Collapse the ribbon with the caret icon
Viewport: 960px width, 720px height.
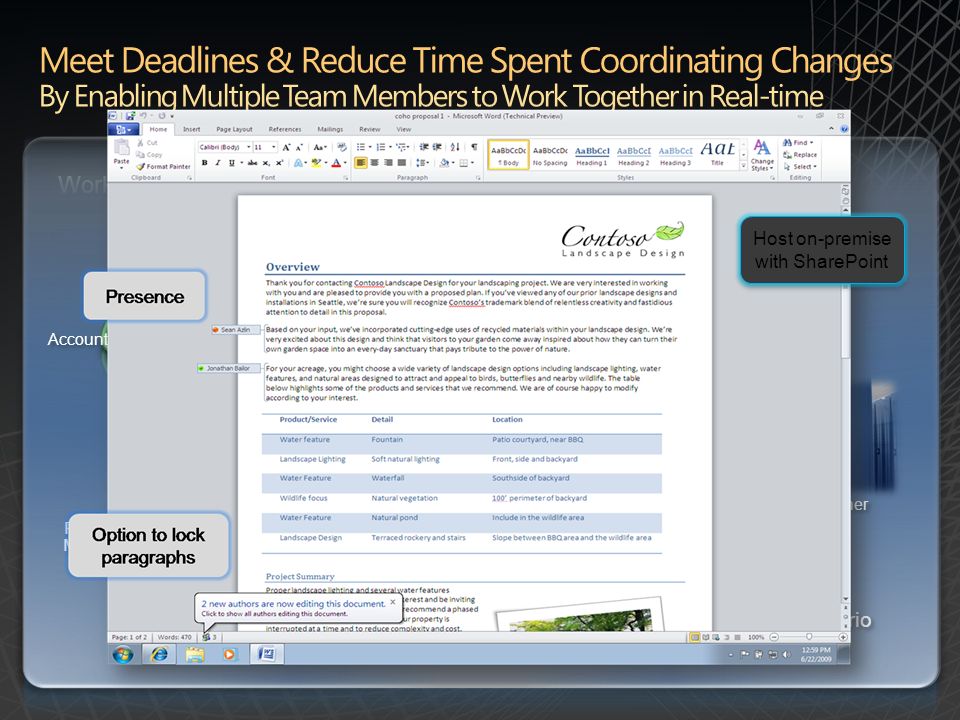coord(831,129)
